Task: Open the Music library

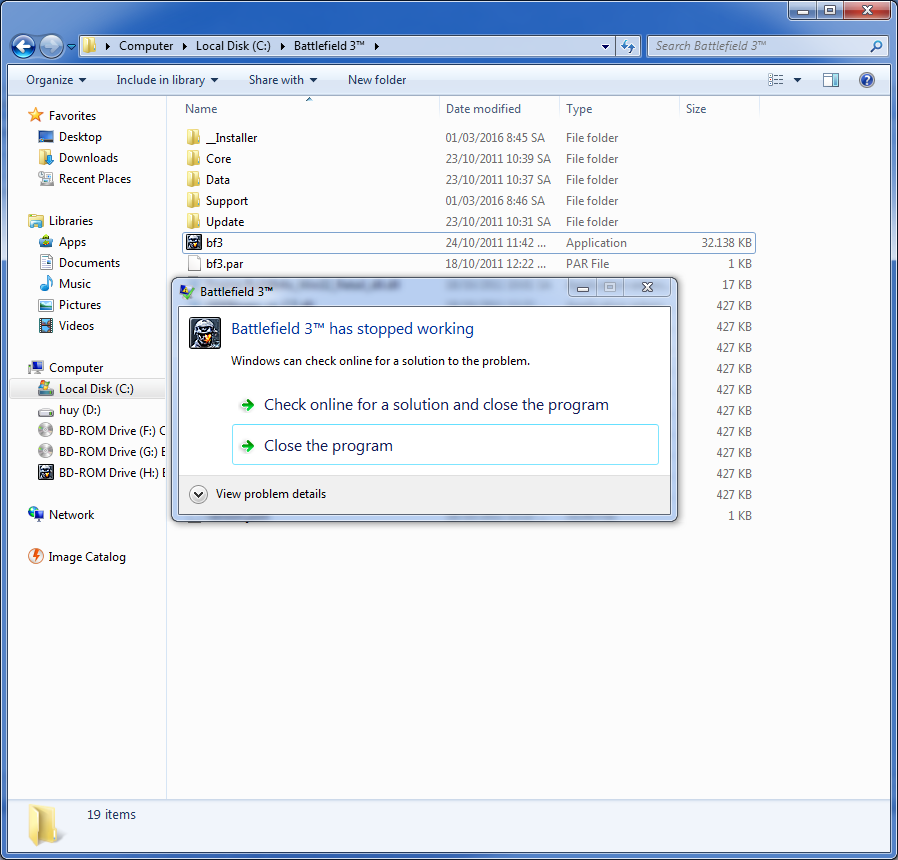Action: tap(74, 284)
